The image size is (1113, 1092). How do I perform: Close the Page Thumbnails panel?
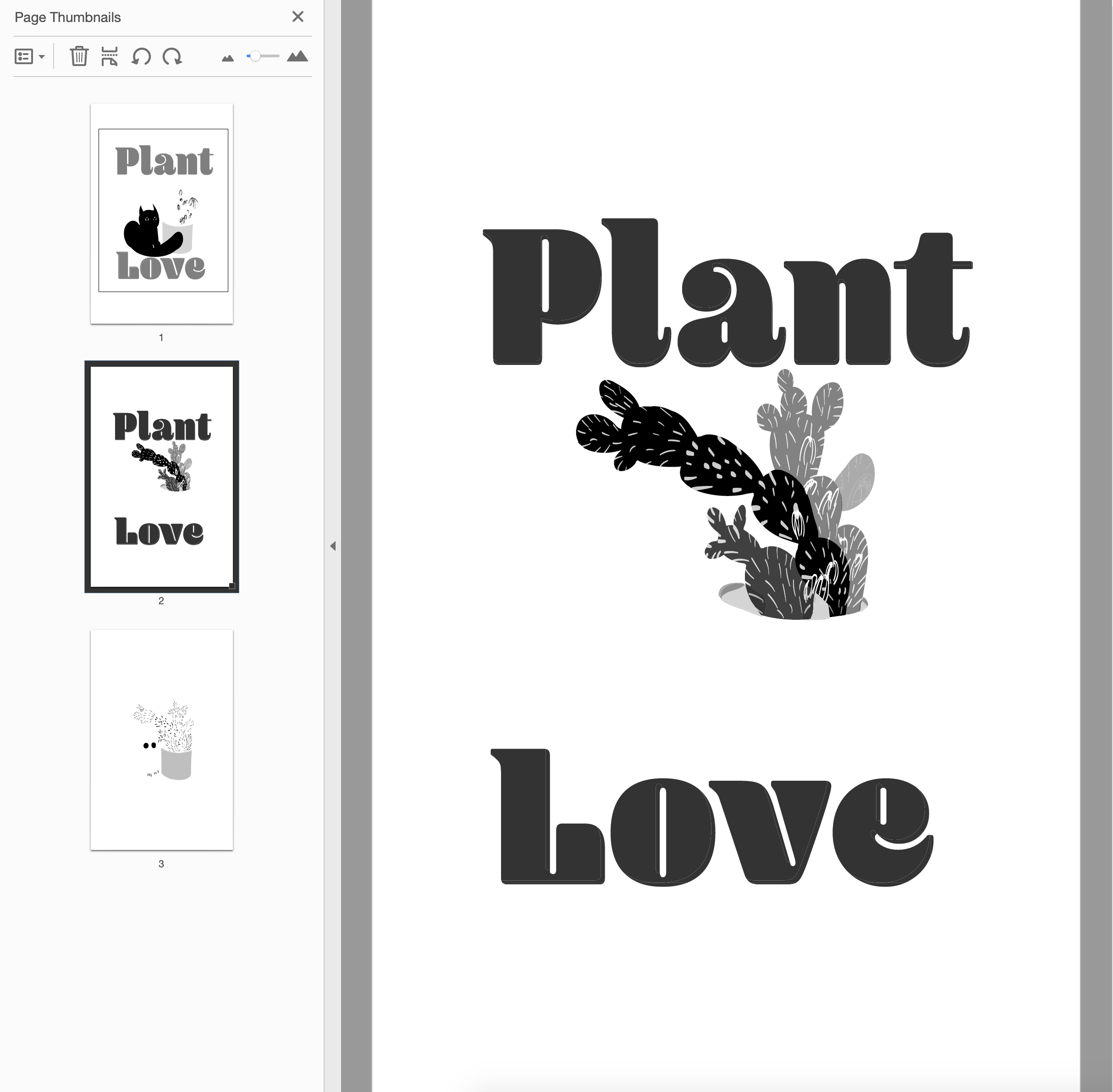(x=298, y=17)
